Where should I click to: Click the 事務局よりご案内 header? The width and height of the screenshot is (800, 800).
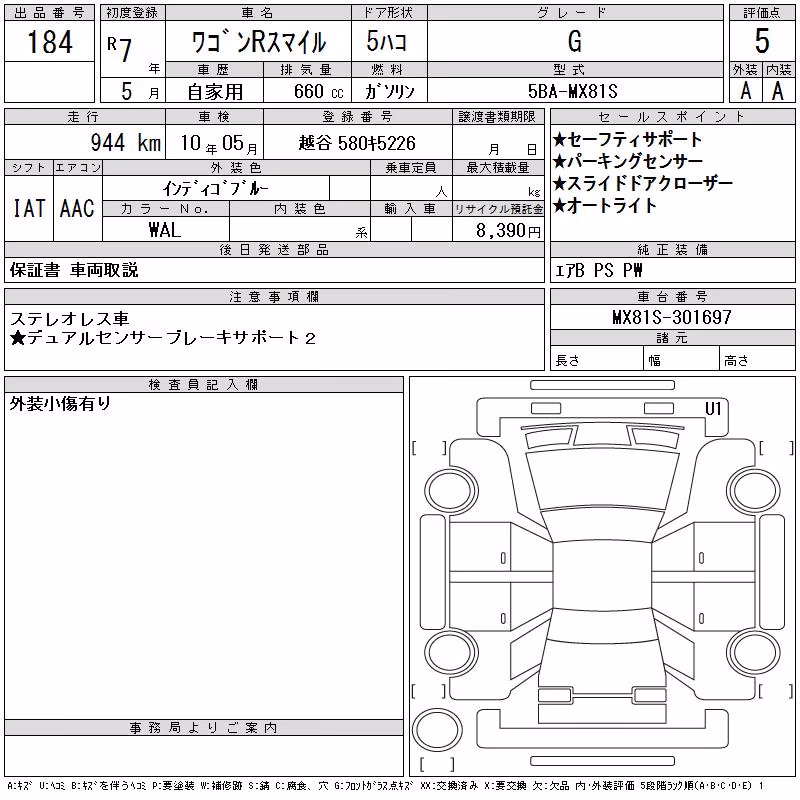204,728
